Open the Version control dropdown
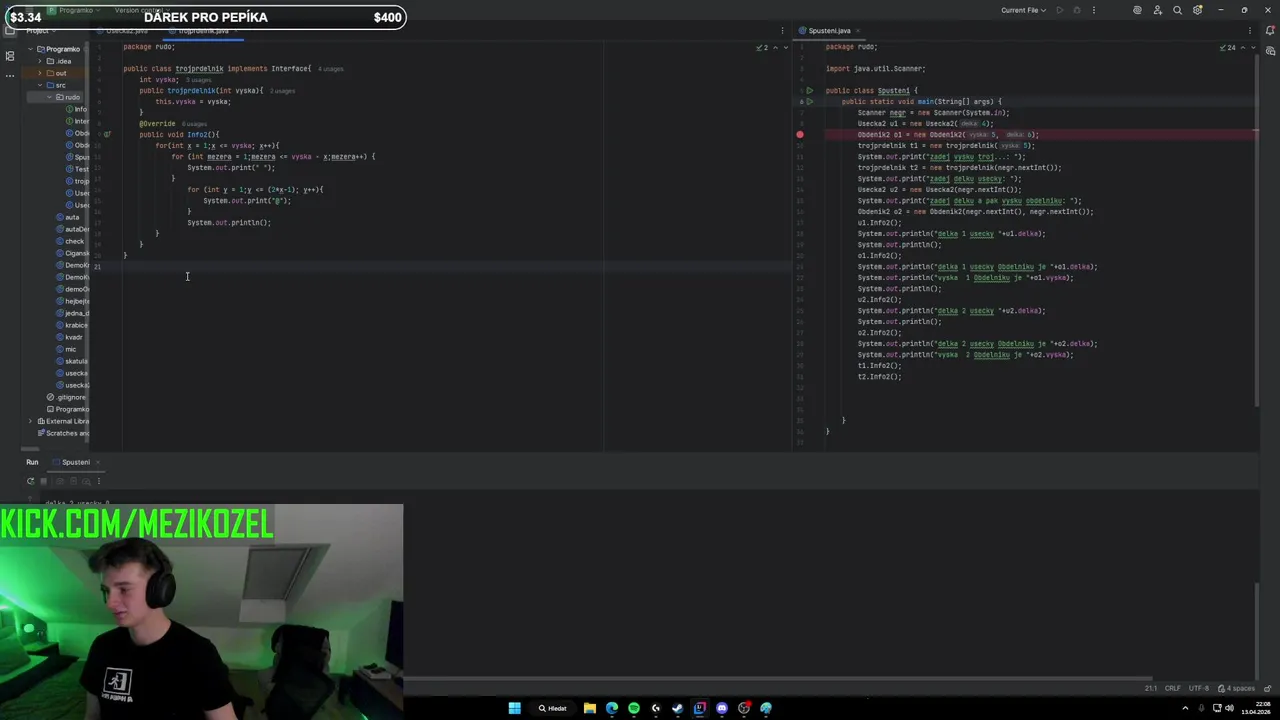Viewport: 1280px width, 720px height. 141,10
